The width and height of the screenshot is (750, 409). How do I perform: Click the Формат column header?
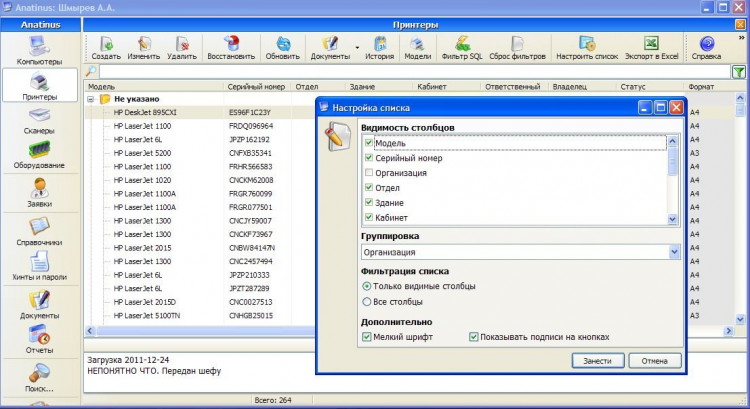(x=709, y=87)
